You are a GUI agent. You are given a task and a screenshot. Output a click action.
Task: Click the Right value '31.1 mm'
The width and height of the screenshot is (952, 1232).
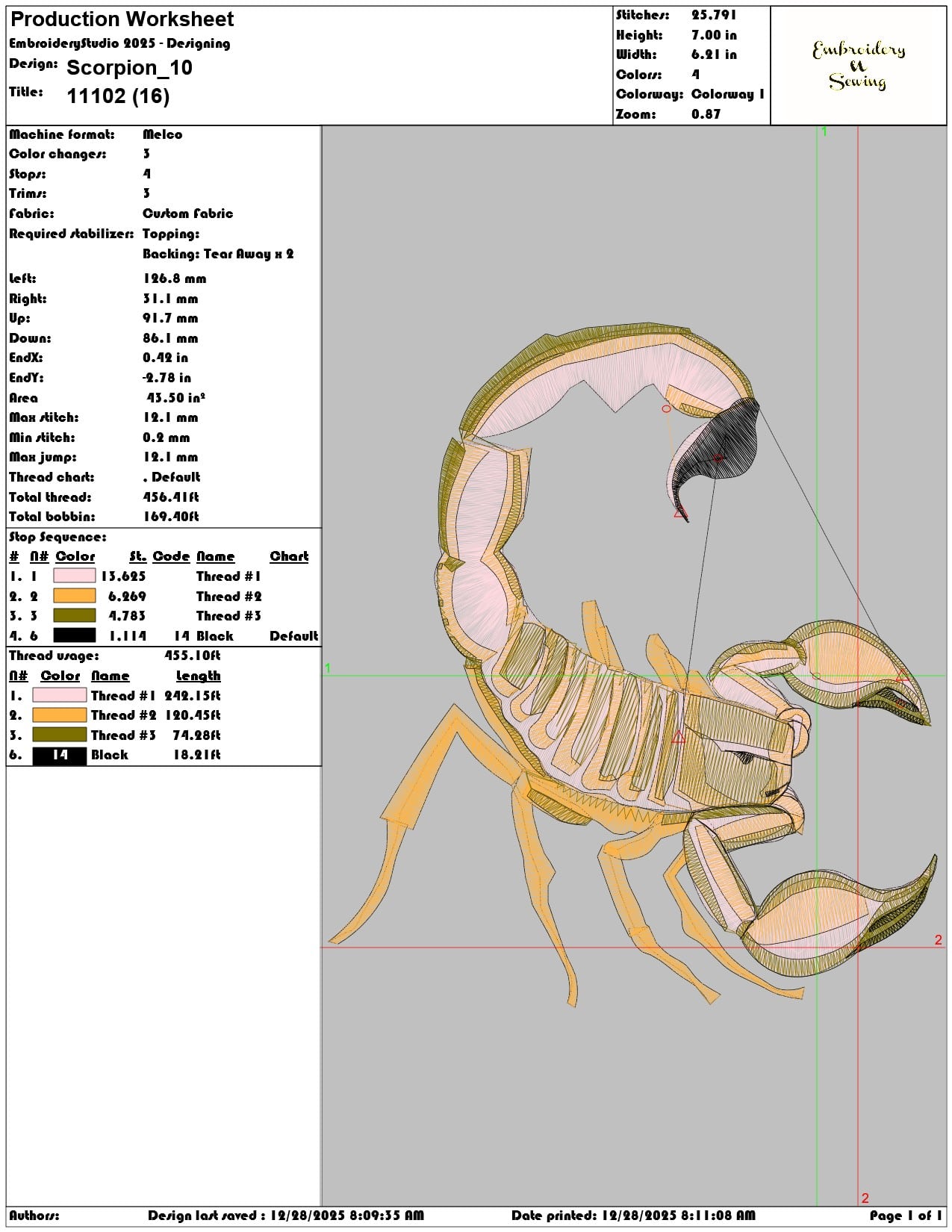click(x=170, y=299)
